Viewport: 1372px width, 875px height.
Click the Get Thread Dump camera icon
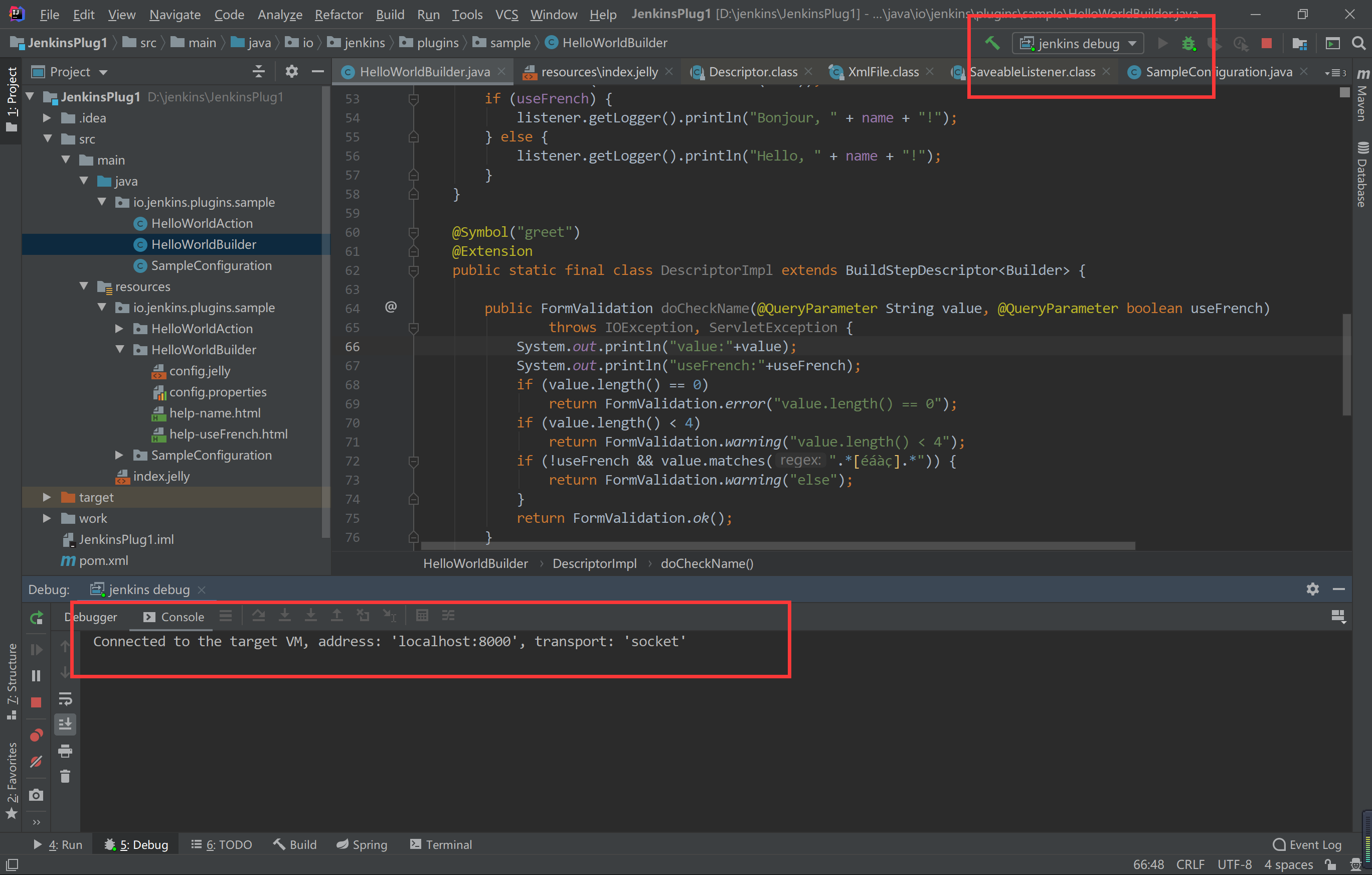pos(37,795)
